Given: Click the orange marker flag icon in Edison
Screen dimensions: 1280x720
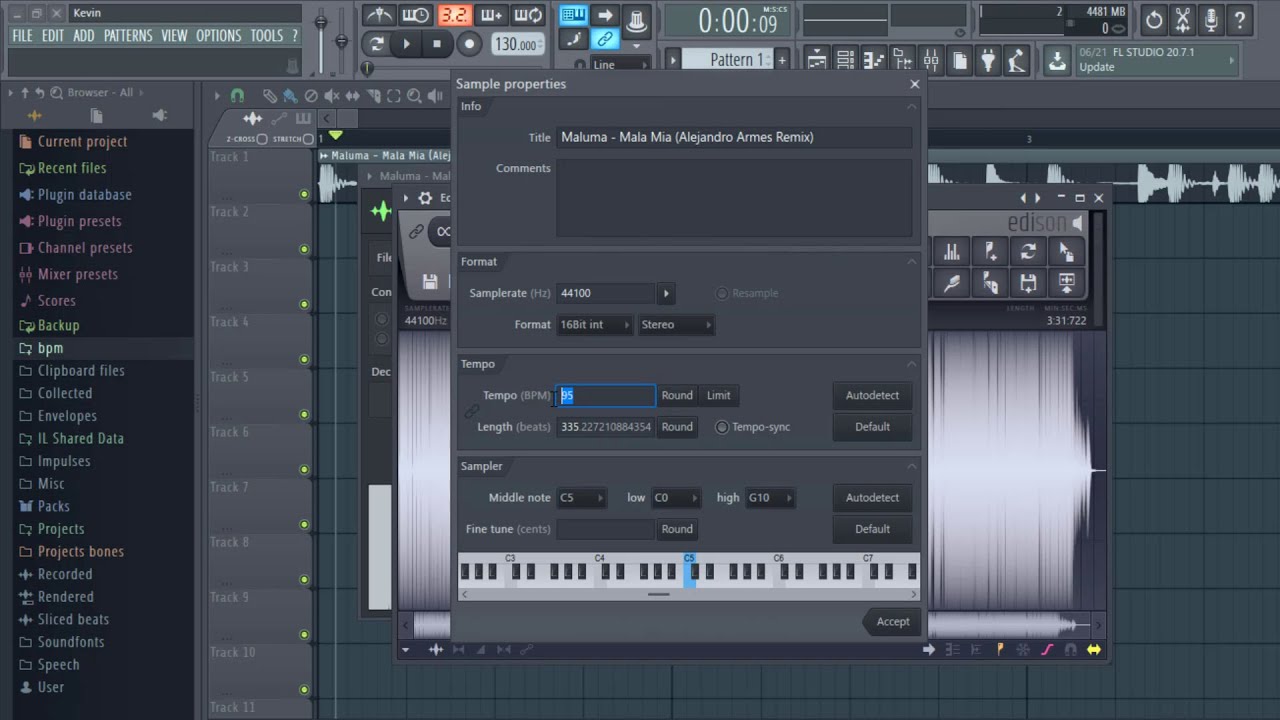Looking at the screenshot, I should click(x=1000, y=650).
